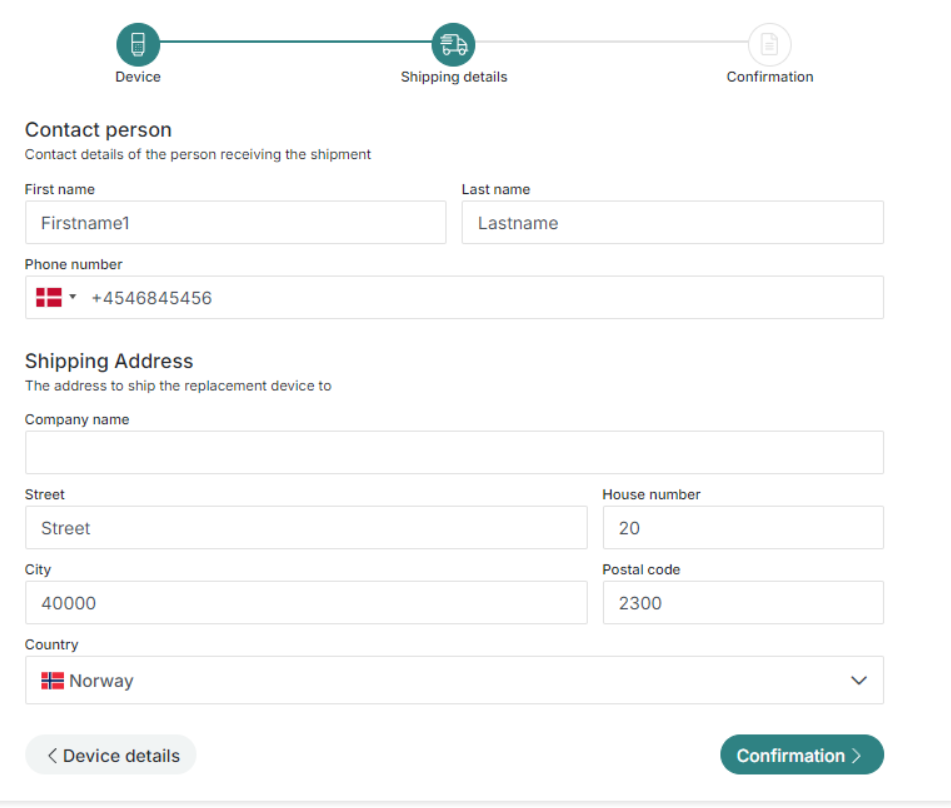Image resolution: width=951 pixels, height=808 pixels.
Task: Focus the Last name input field
Action: click(673, 223)
